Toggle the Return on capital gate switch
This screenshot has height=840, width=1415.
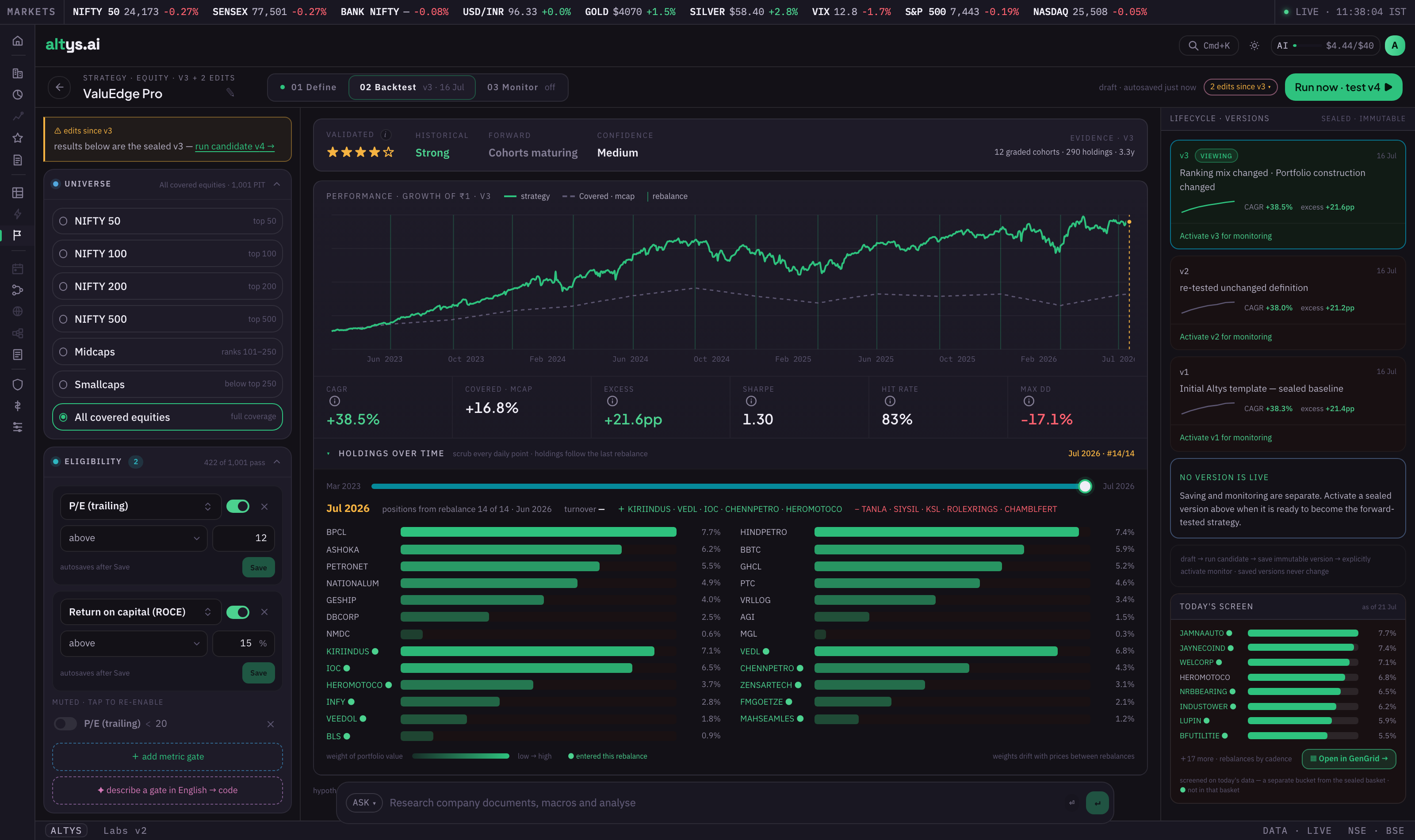coord(238,612)
